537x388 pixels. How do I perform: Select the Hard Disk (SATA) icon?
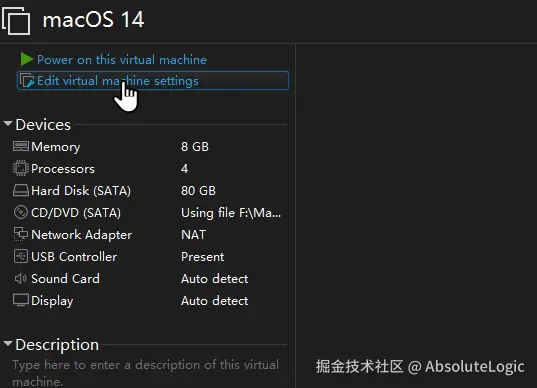21,190
